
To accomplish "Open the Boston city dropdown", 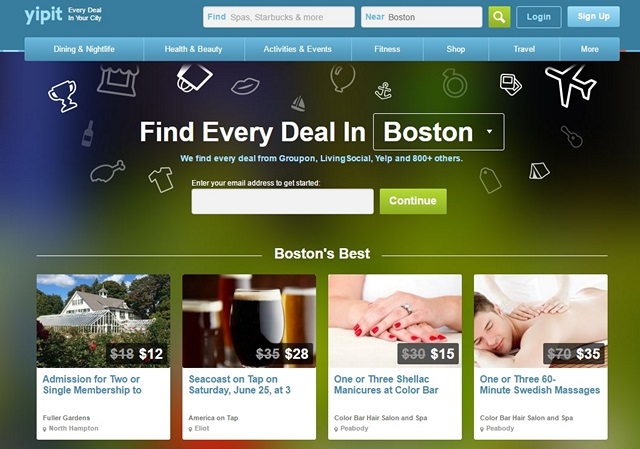I will click(439, 132).
